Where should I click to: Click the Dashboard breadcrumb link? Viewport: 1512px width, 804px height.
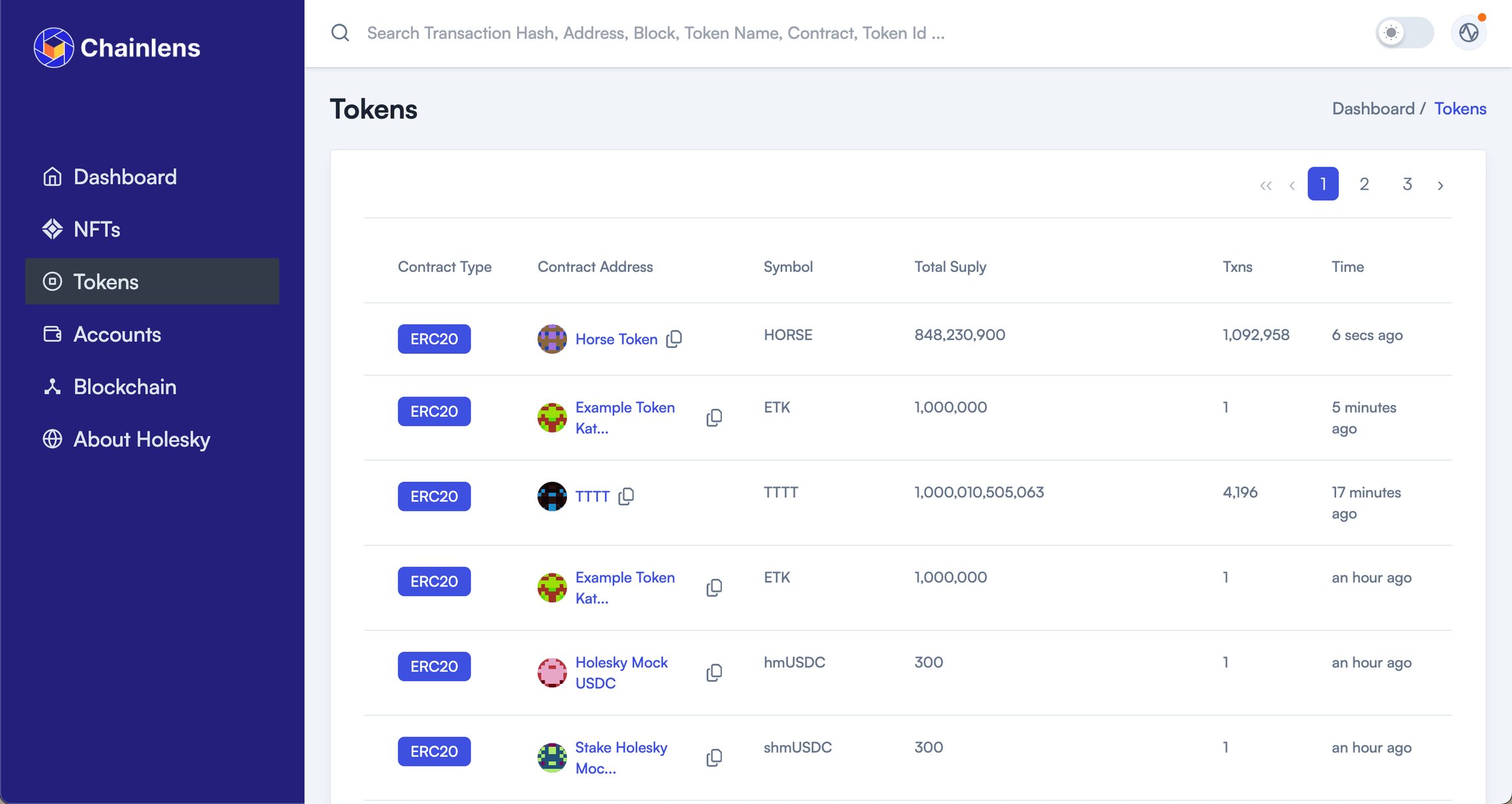click(x=1372, y=108)
